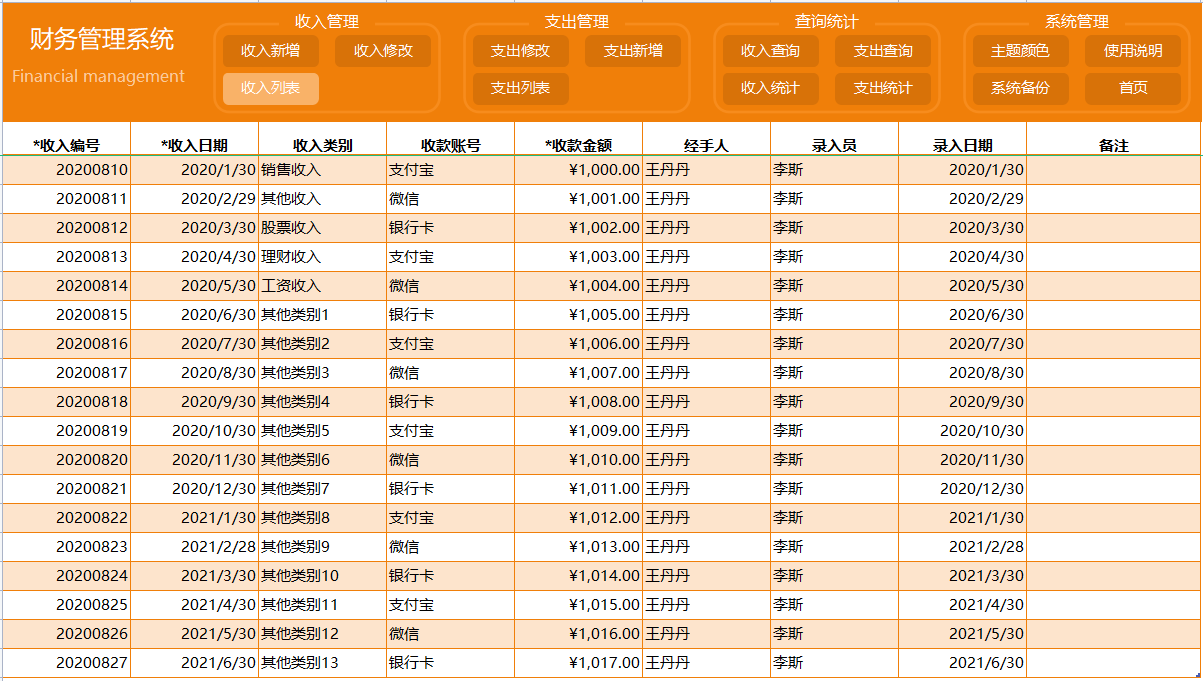Return to 首页 home page
1203x681 pixels.
coord(1133,88)
